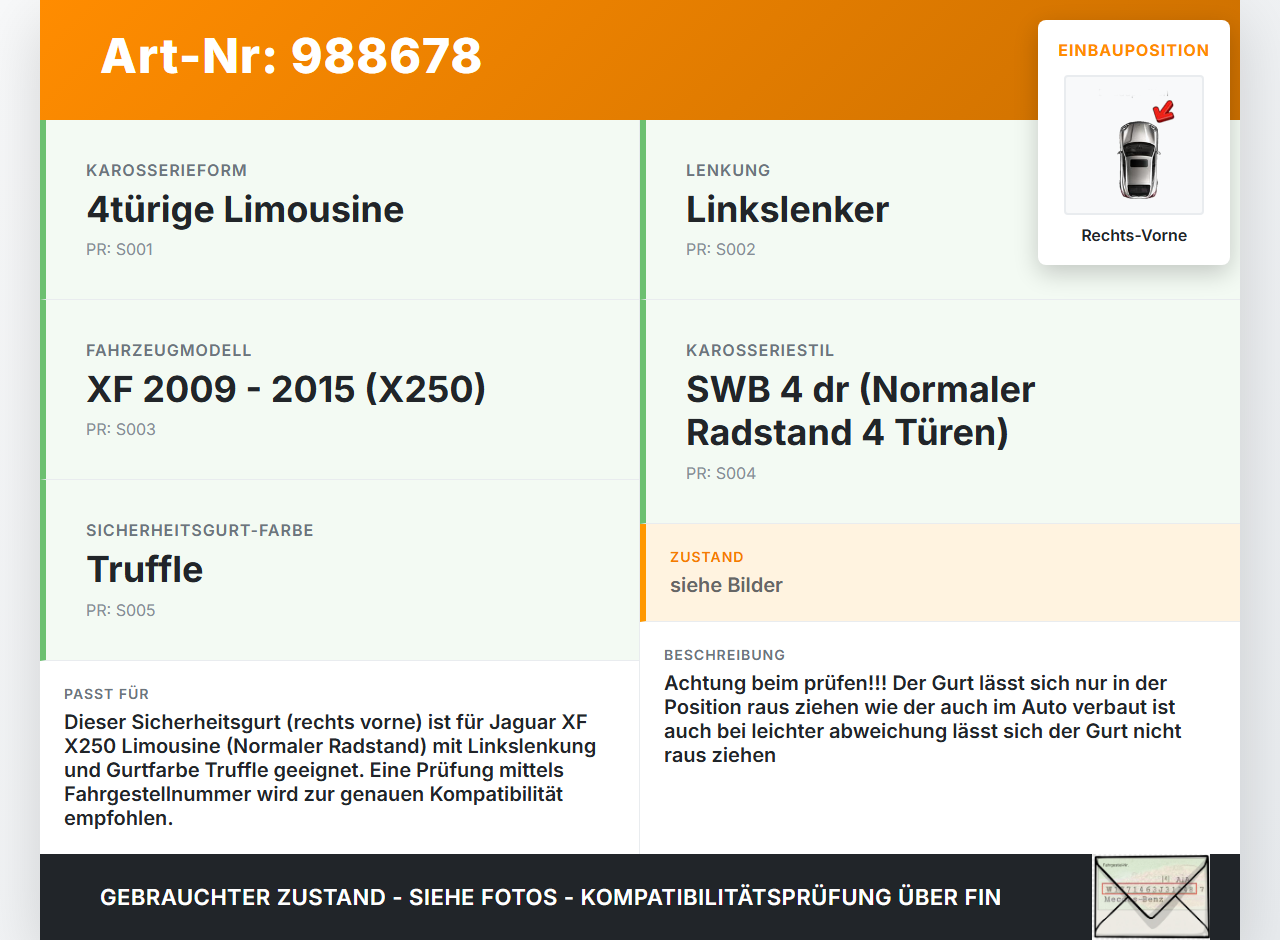The image size is (1280, 940).
Task: Click the car diagram in Einbauposition panel
Action: click(x=1133, y=145)
